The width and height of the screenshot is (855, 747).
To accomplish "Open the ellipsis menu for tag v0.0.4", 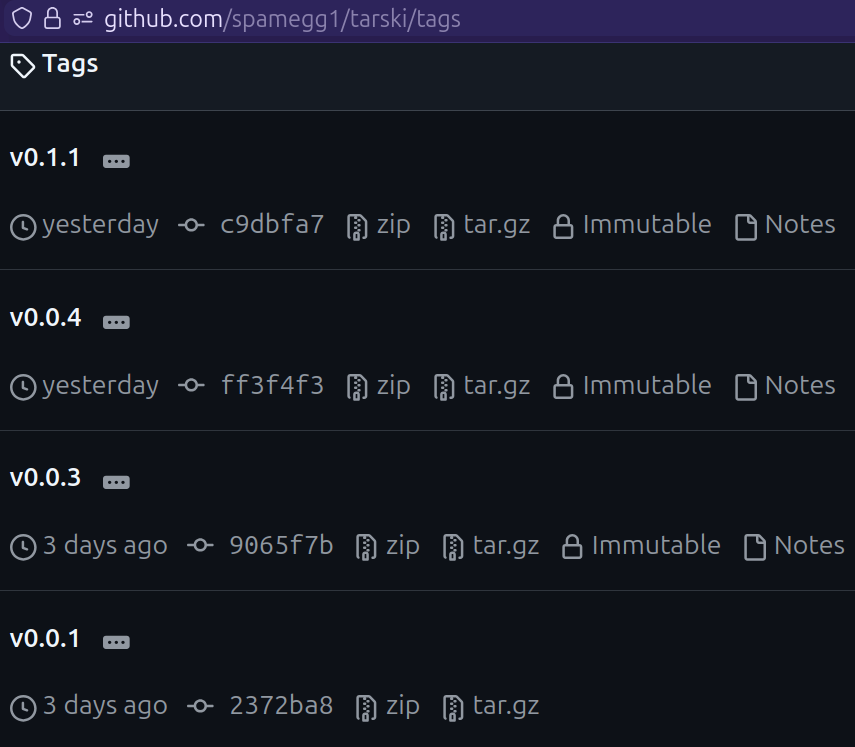I will point(116,321).
